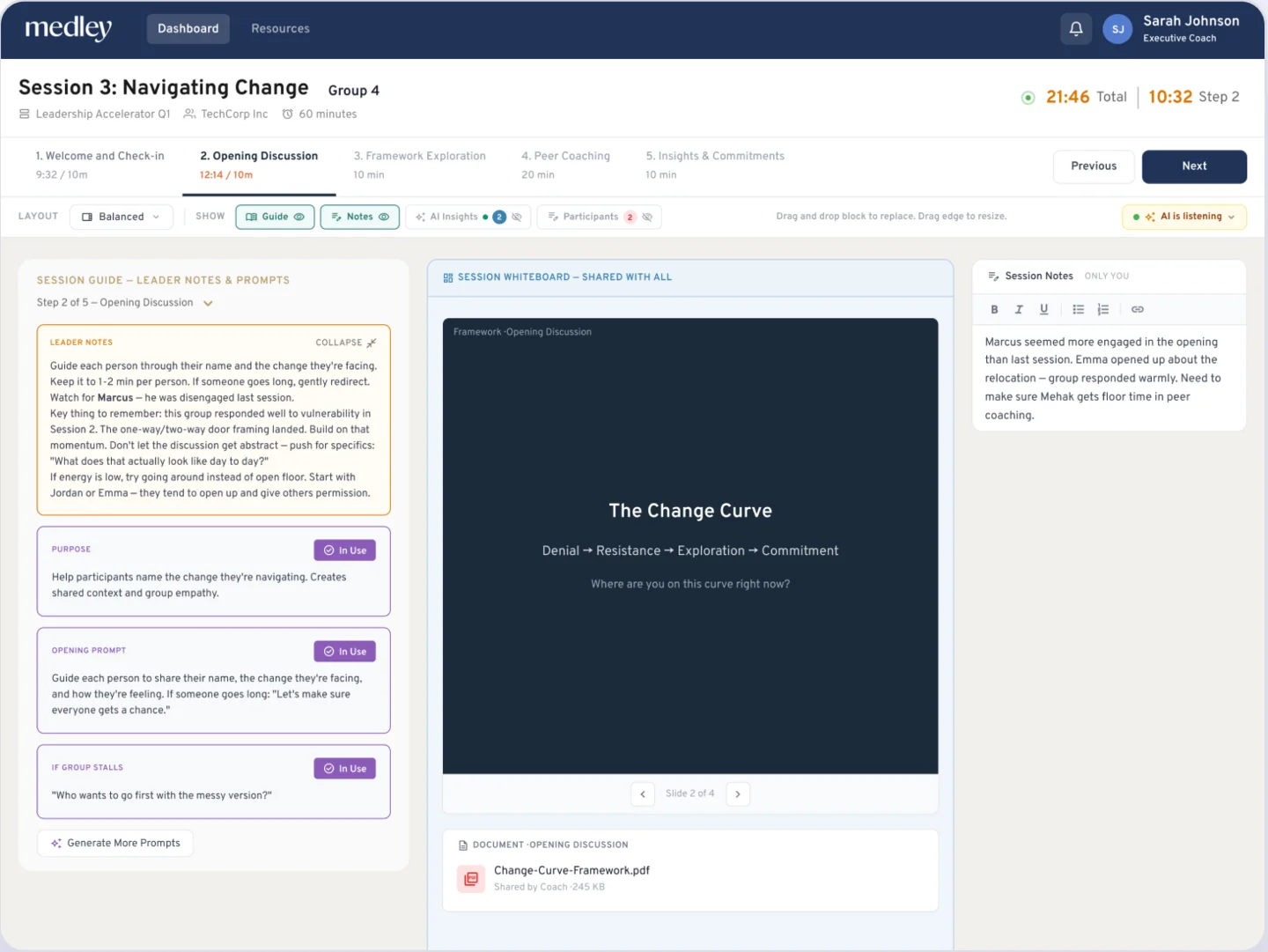The height and width of the screenshot is (952, 1268).
Task: Open the notifications bell
Action: [1076, 29]
